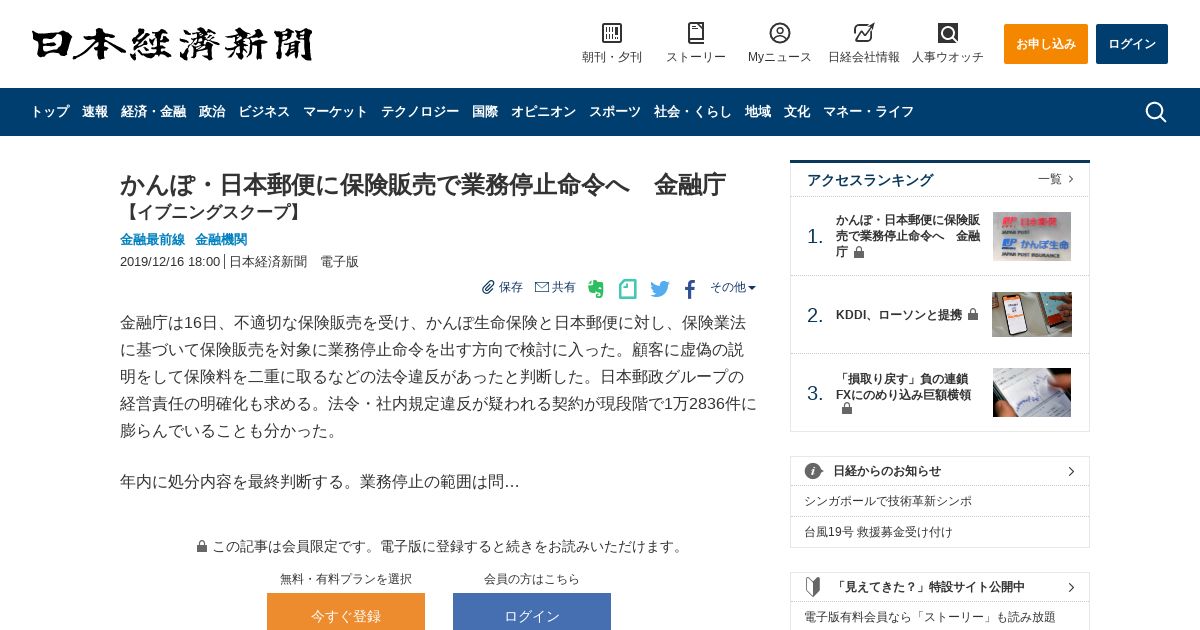Select 文化 in navigation menu
This screenshot has height=630, width=1200.
[797, 112]
